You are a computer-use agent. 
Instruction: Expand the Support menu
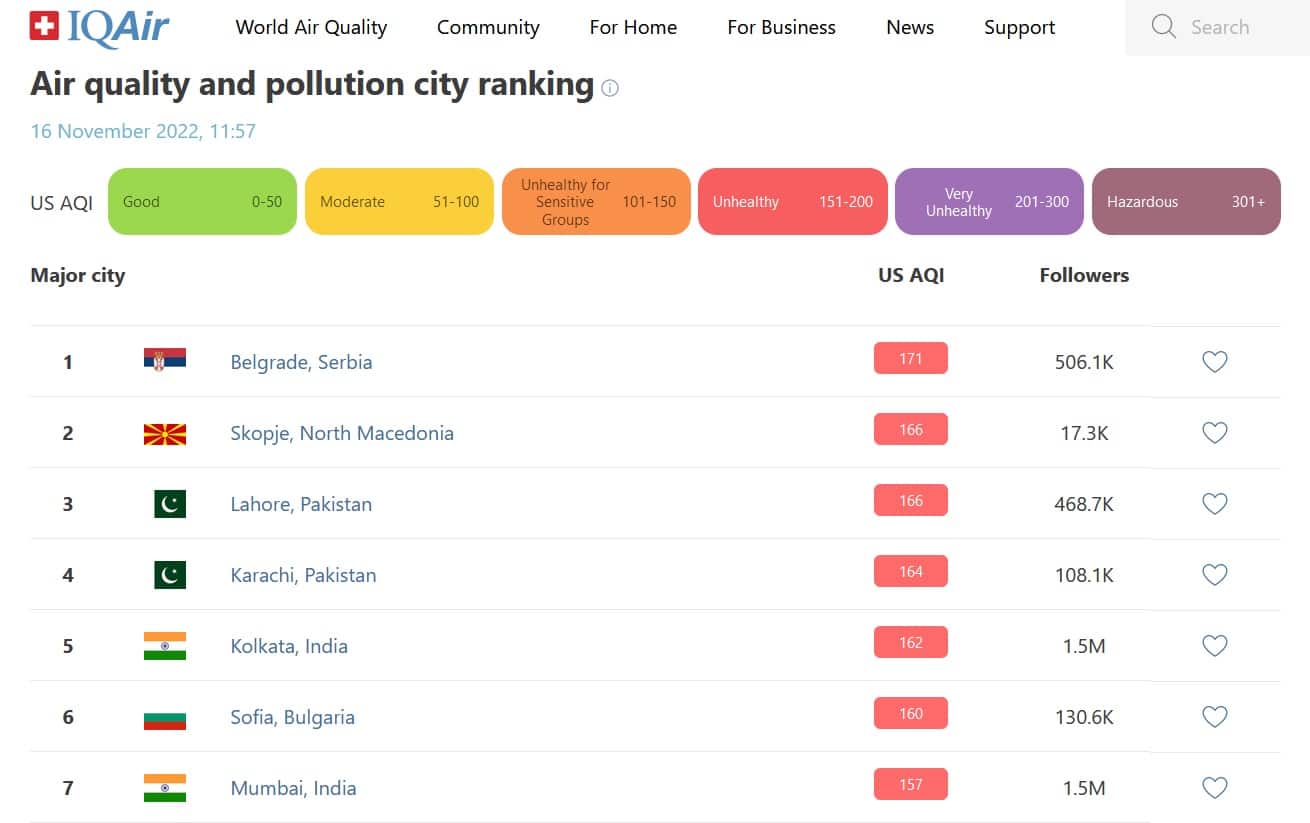1019,28
